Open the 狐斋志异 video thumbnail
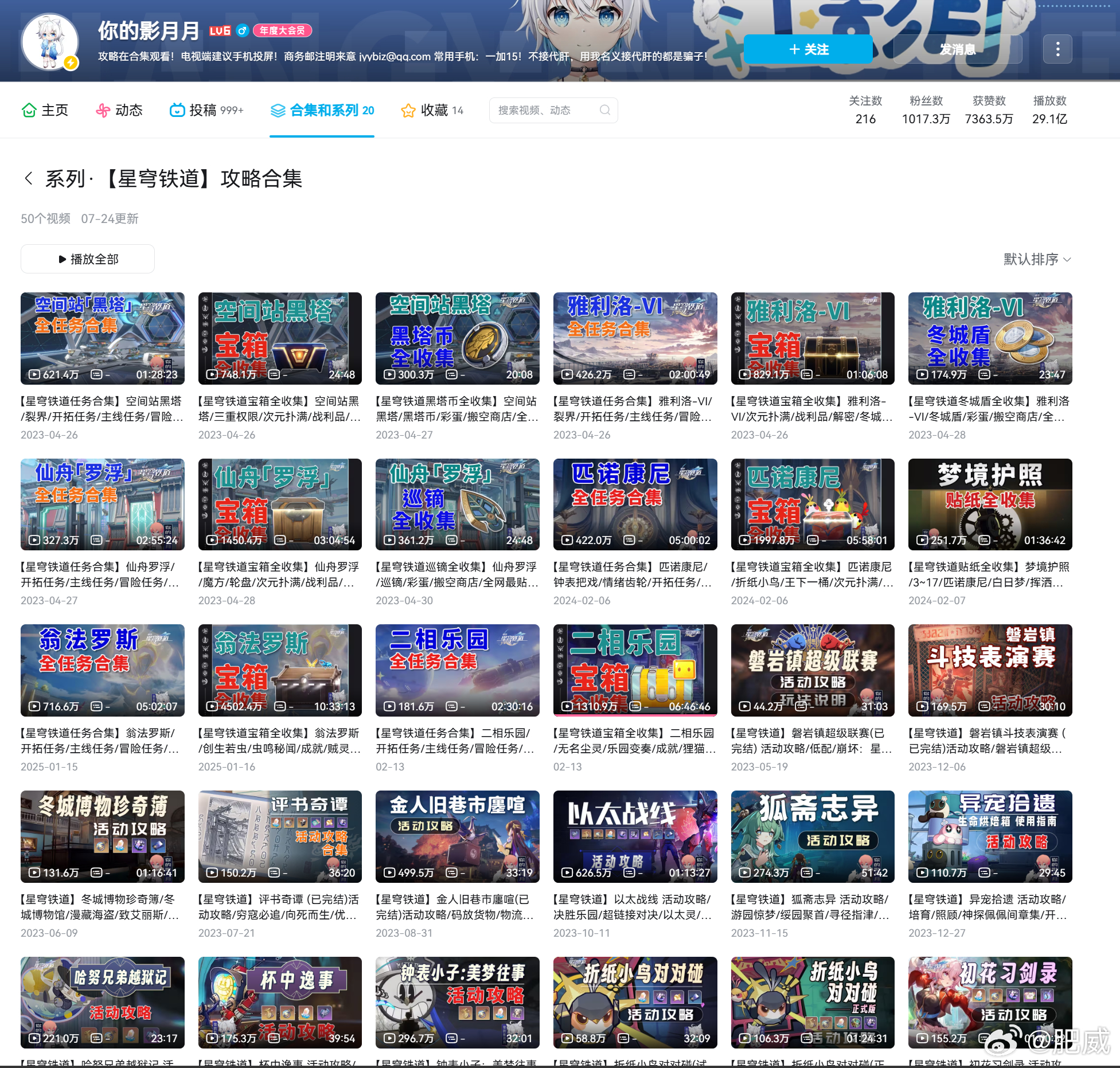 coord(813,836)
